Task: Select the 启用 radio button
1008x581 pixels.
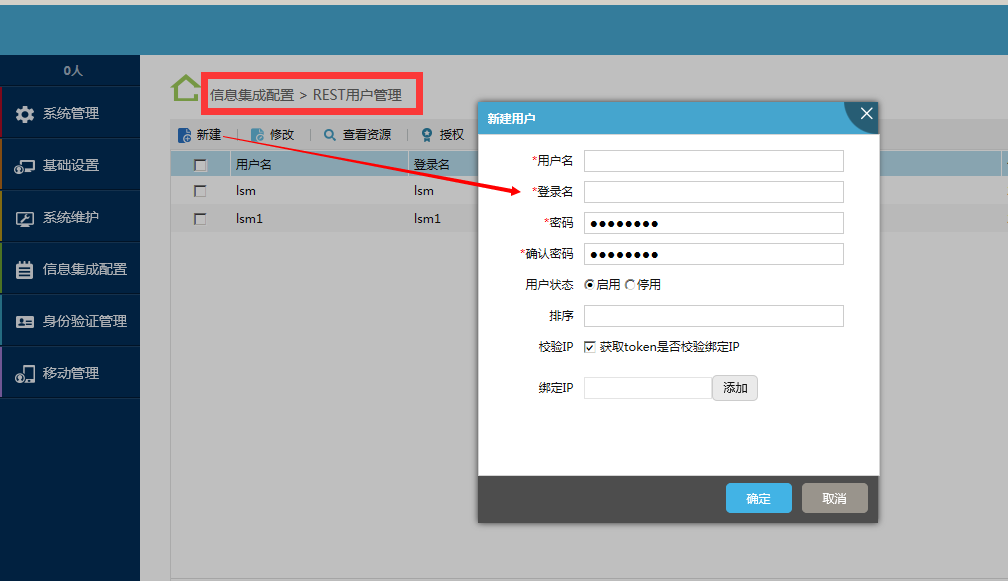Action: pyautogui.click(x=589, y=285)
